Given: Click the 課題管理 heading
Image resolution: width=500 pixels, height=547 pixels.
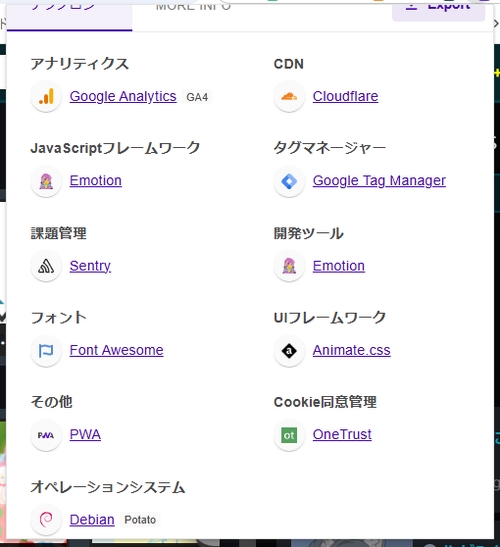Looking at the screenshot, I should [x=58, y=233].
